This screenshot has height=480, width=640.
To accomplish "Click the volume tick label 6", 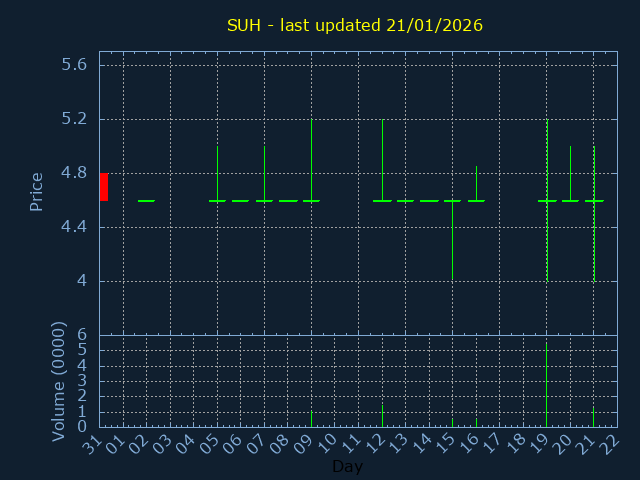I will pos(82,335).
